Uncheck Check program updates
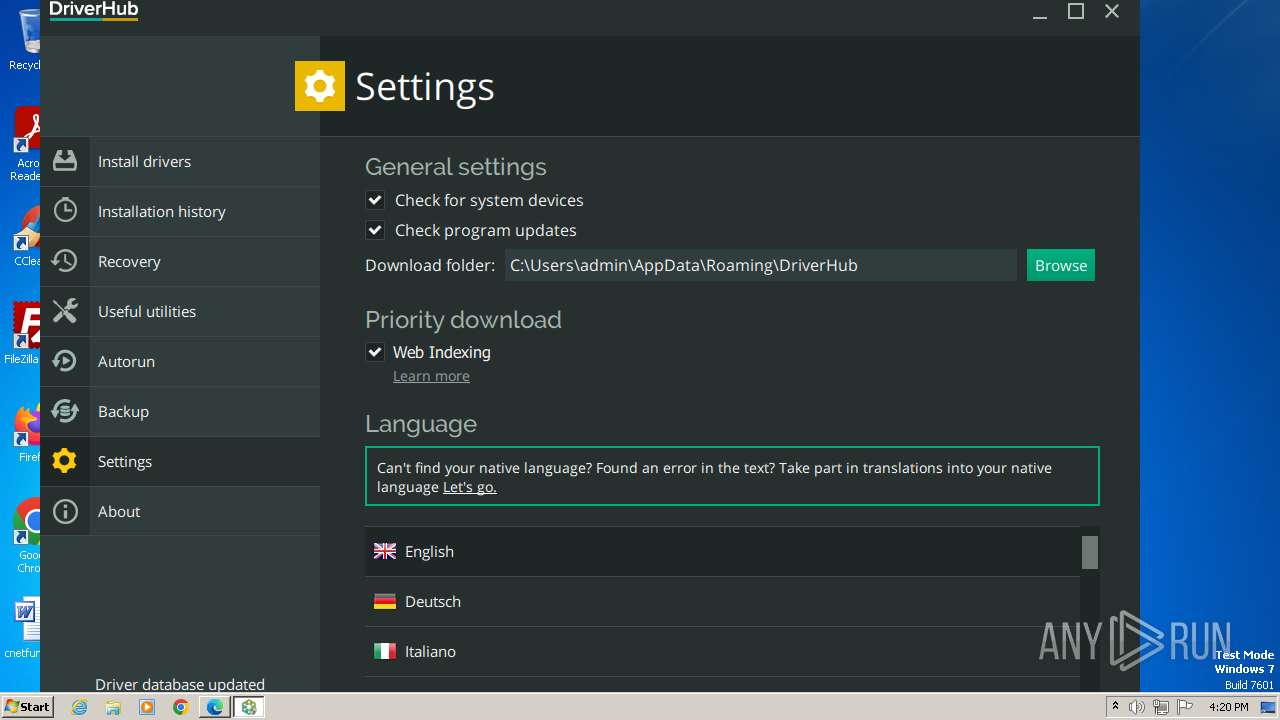The width and height of the screenshot is (1280, 720). coord(375,230)
